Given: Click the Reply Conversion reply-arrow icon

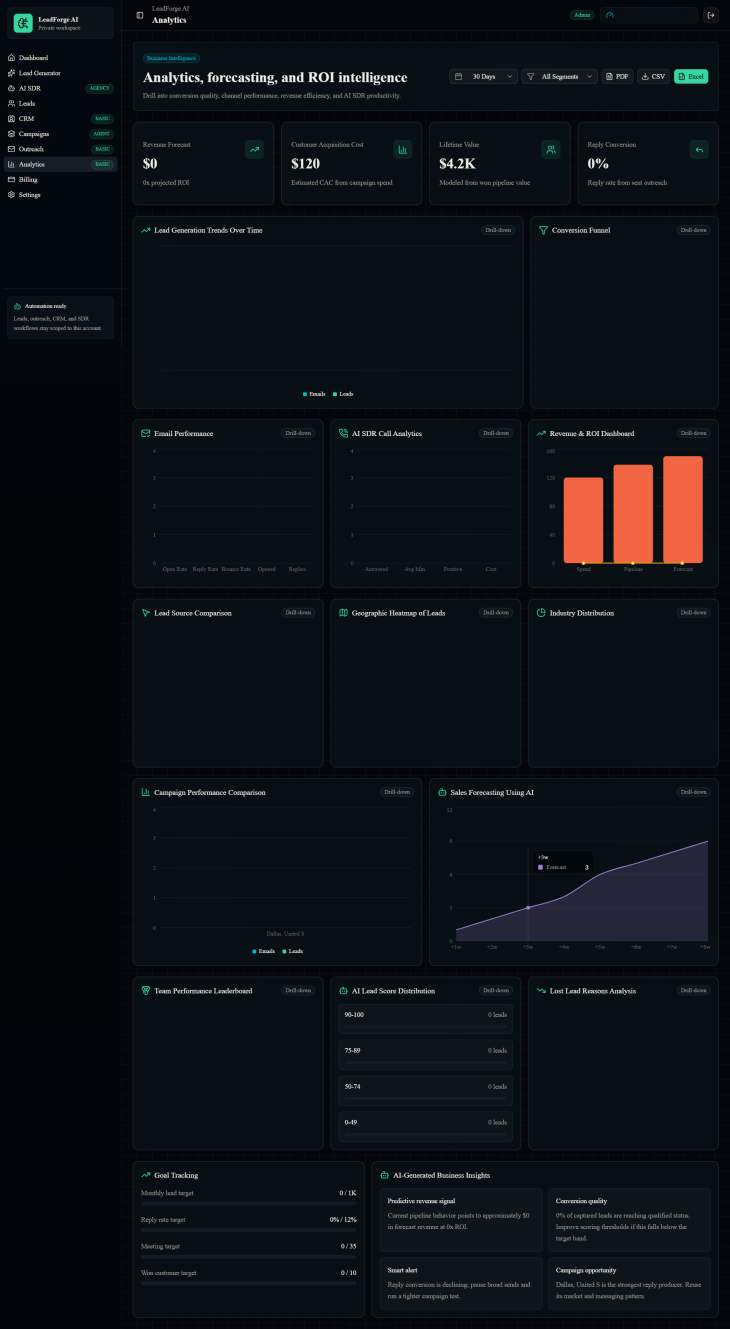Looking at the screenshot, I should coord(699,149).
